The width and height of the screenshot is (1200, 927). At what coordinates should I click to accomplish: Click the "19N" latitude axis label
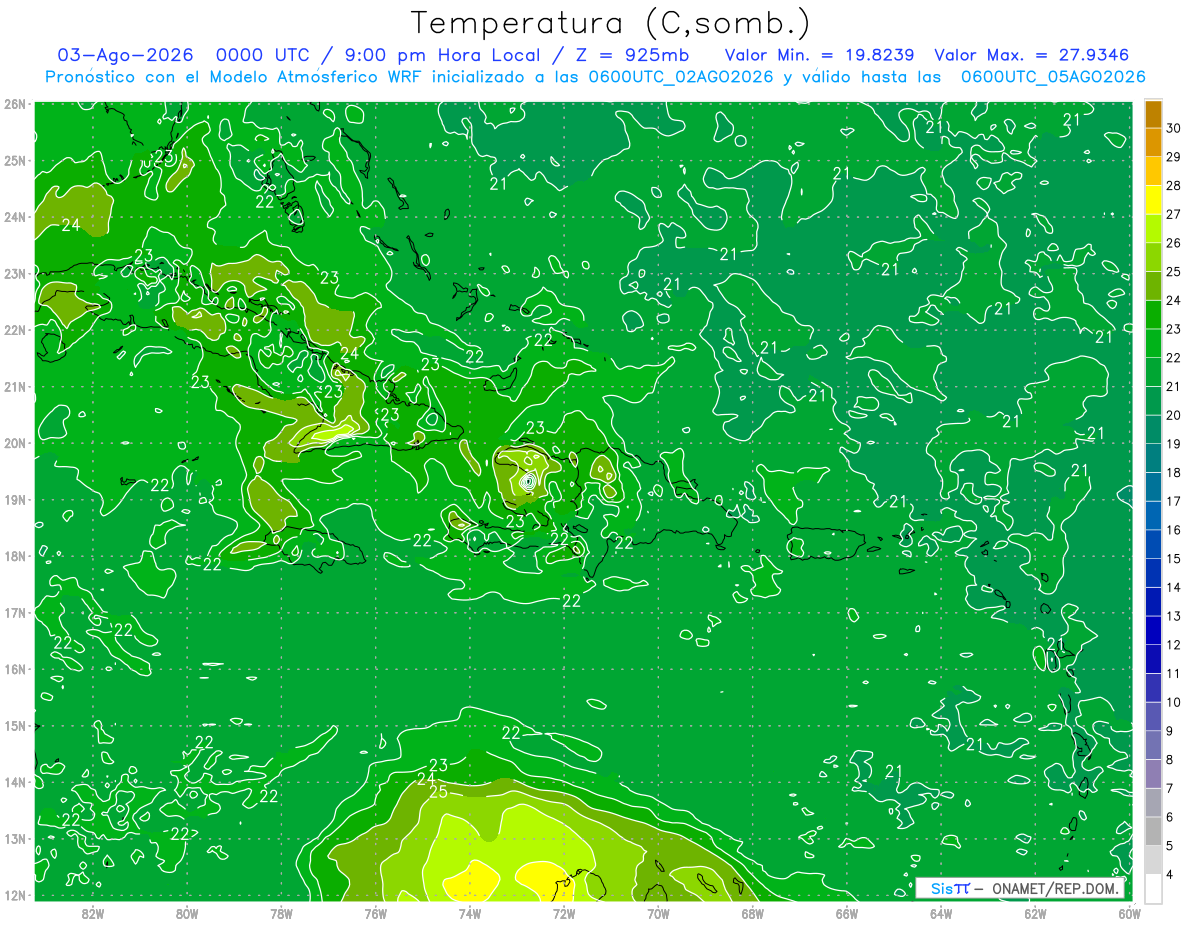(x=15, y=499)
